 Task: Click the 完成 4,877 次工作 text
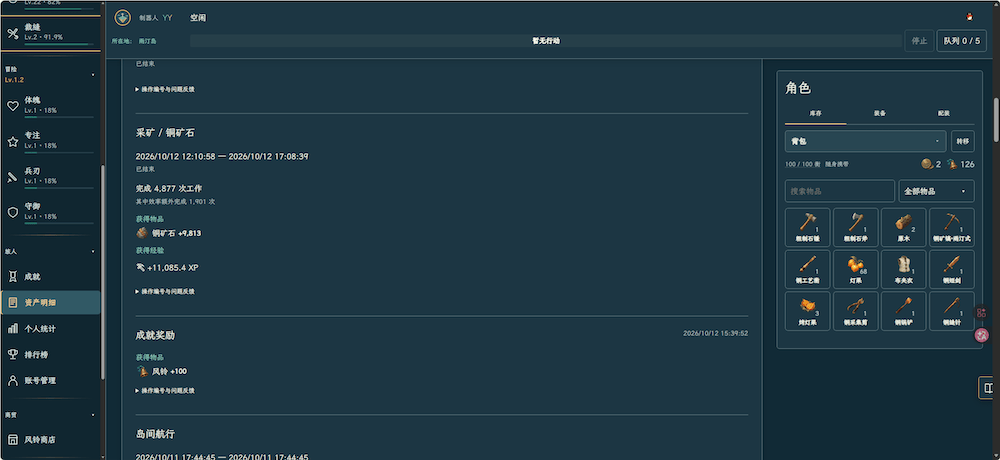pos(168,189)
